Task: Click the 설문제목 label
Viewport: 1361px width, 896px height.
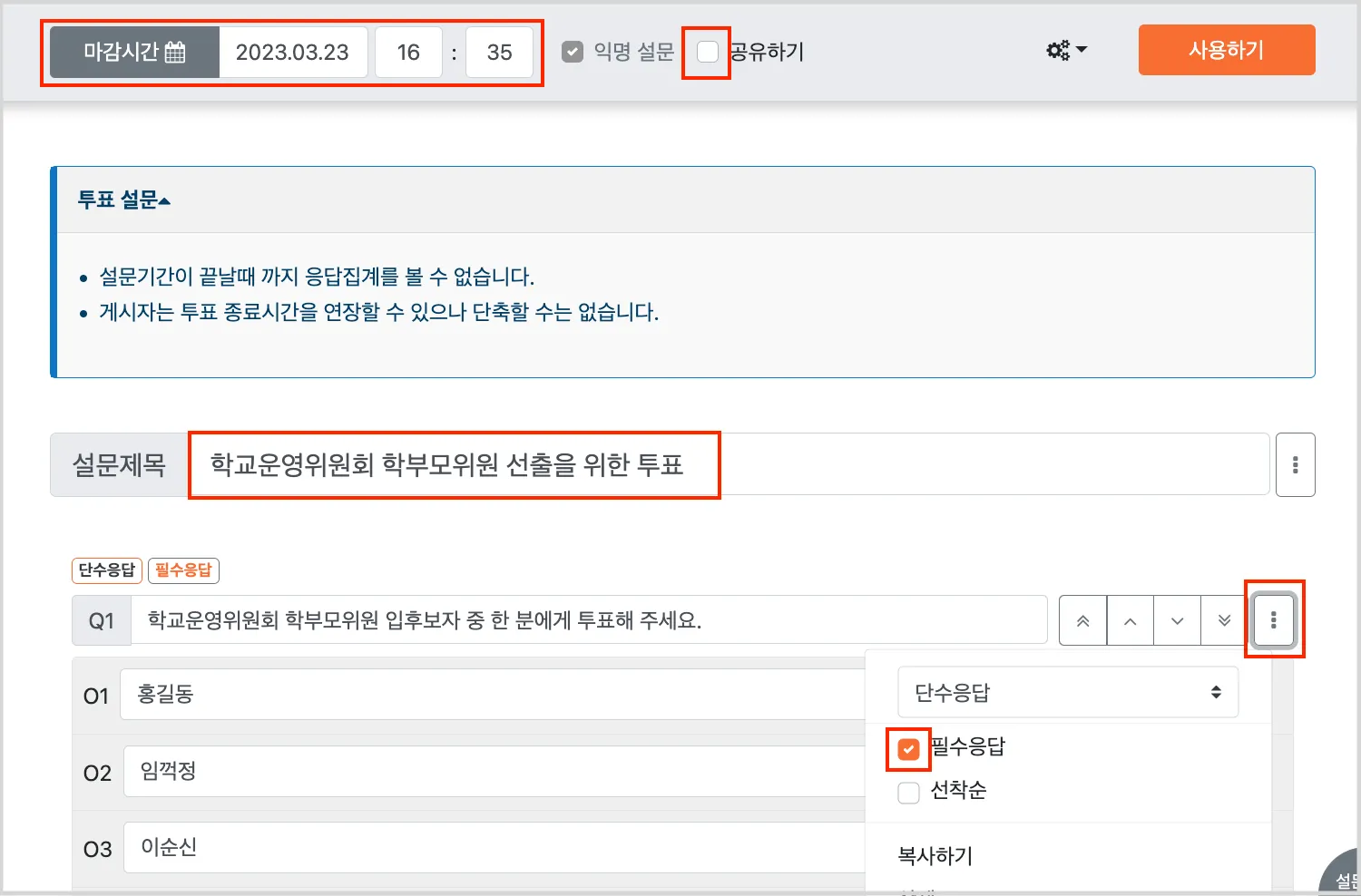Action: 120,465
